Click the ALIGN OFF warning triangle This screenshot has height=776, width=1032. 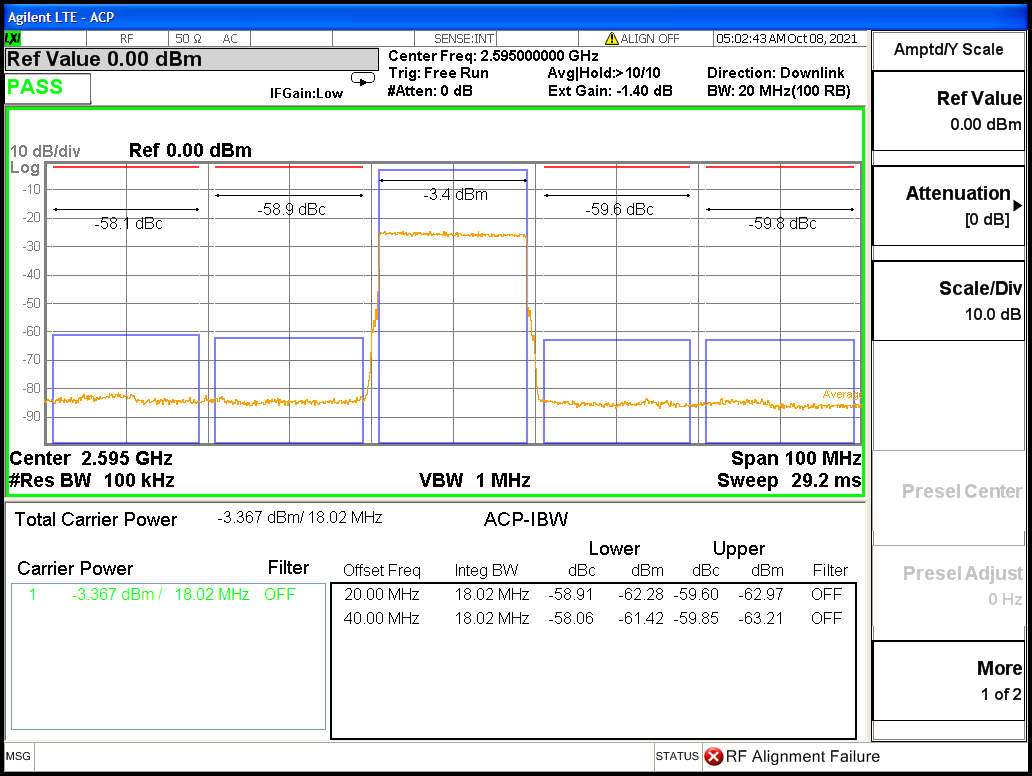coord(611,39)
